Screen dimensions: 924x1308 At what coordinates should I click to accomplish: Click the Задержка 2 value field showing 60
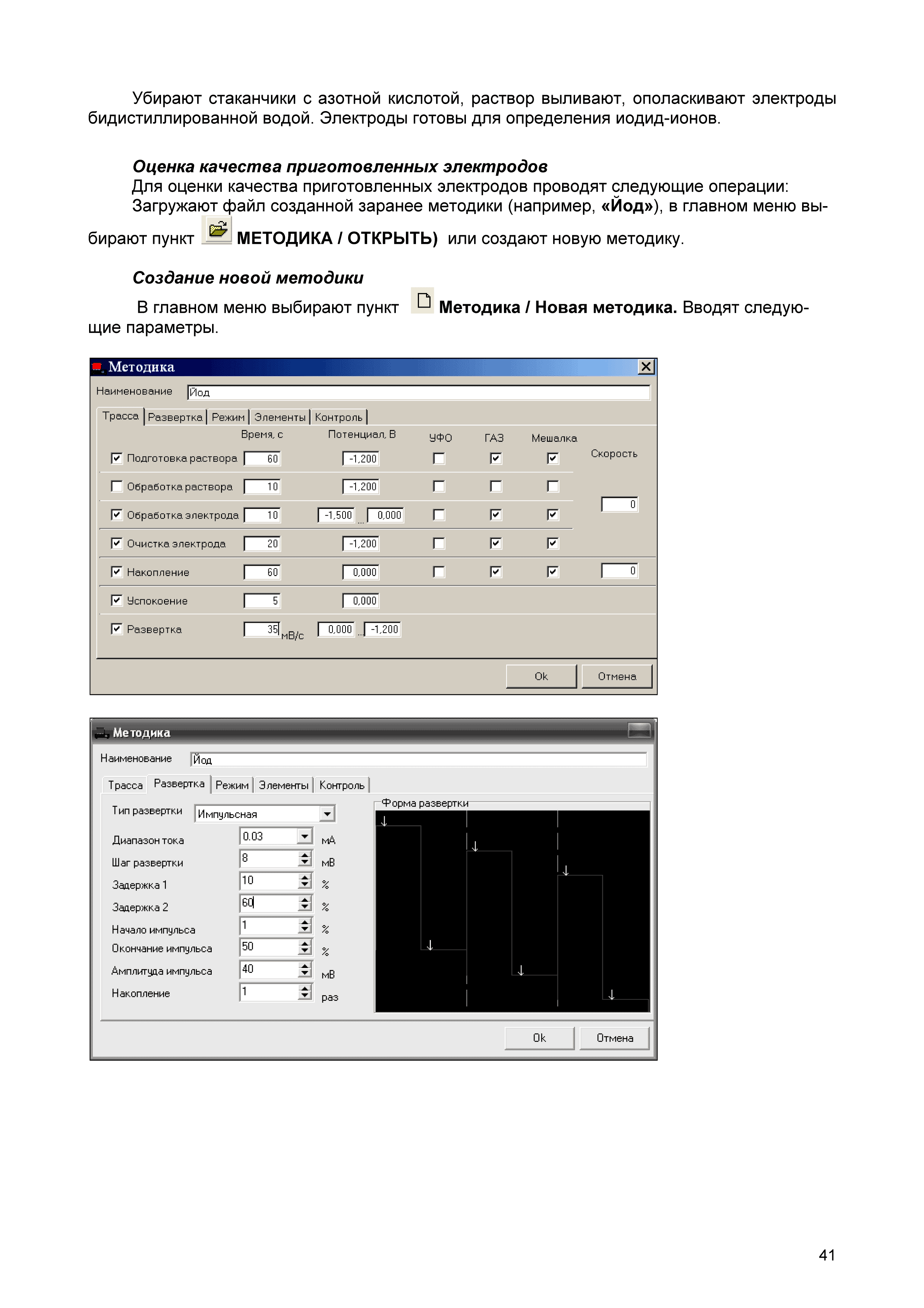pyautogui.click(x=269, y=903)
